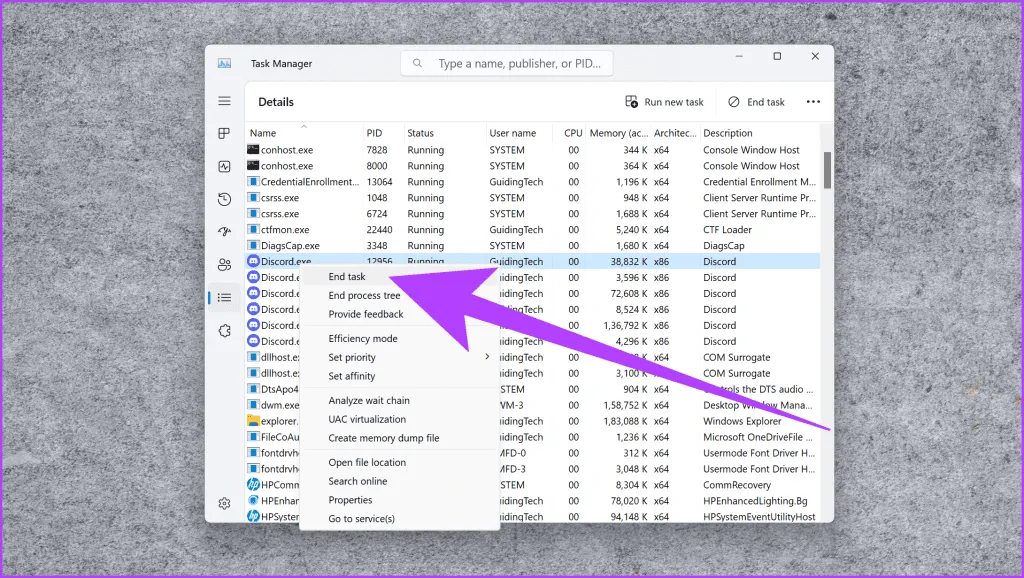Click Run new task in the toolbar
The height and width of the screenshot is (578, 1024).
[x=664, y=102]
